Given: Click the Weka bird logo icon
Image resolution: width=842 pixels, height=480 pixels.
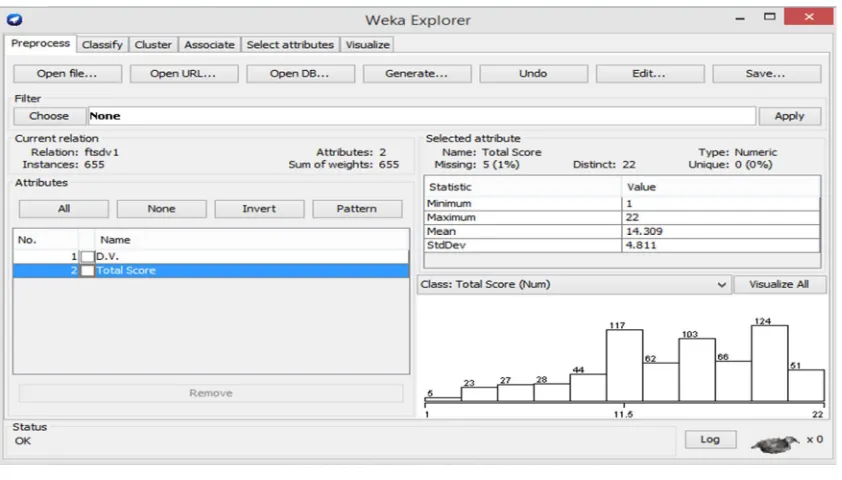Looking at the screenshot, I should click(x=14, y=20).
